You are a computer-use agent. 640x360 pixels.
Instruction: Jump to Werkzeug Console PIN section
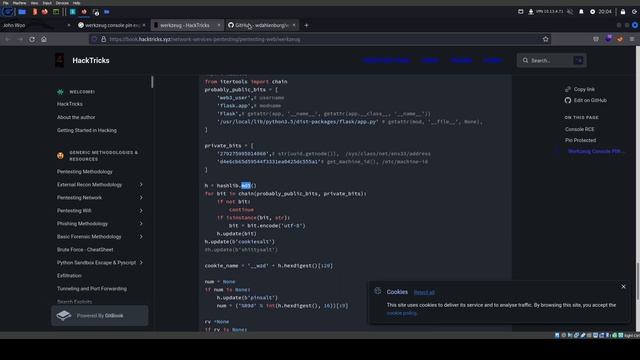(x=595, y=151)
